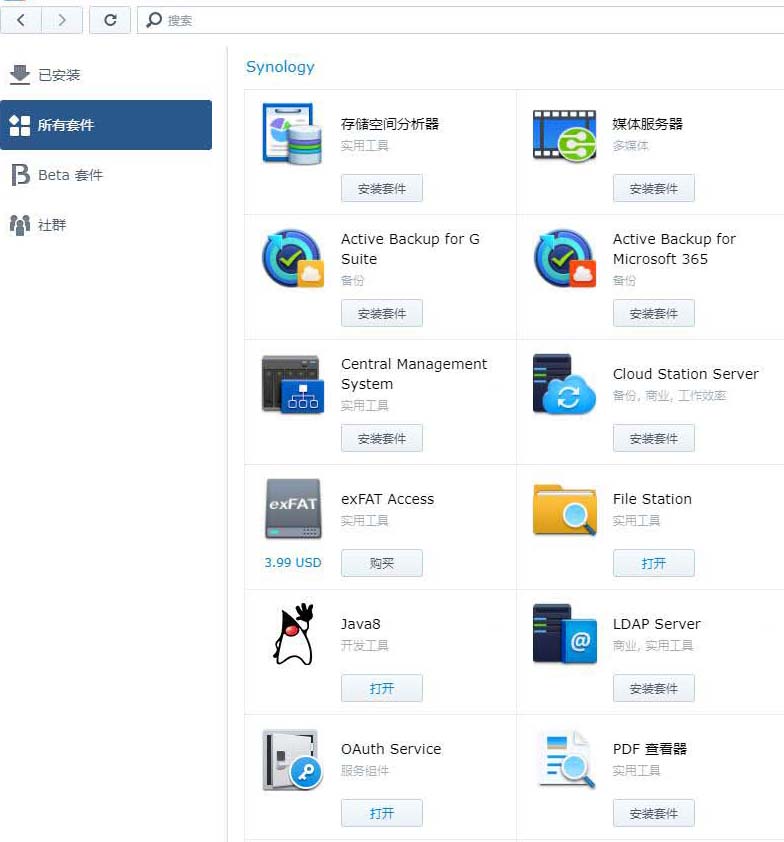Open Active Backup for G Suite icon
The image size is (784, 842).
click(293, 259)
